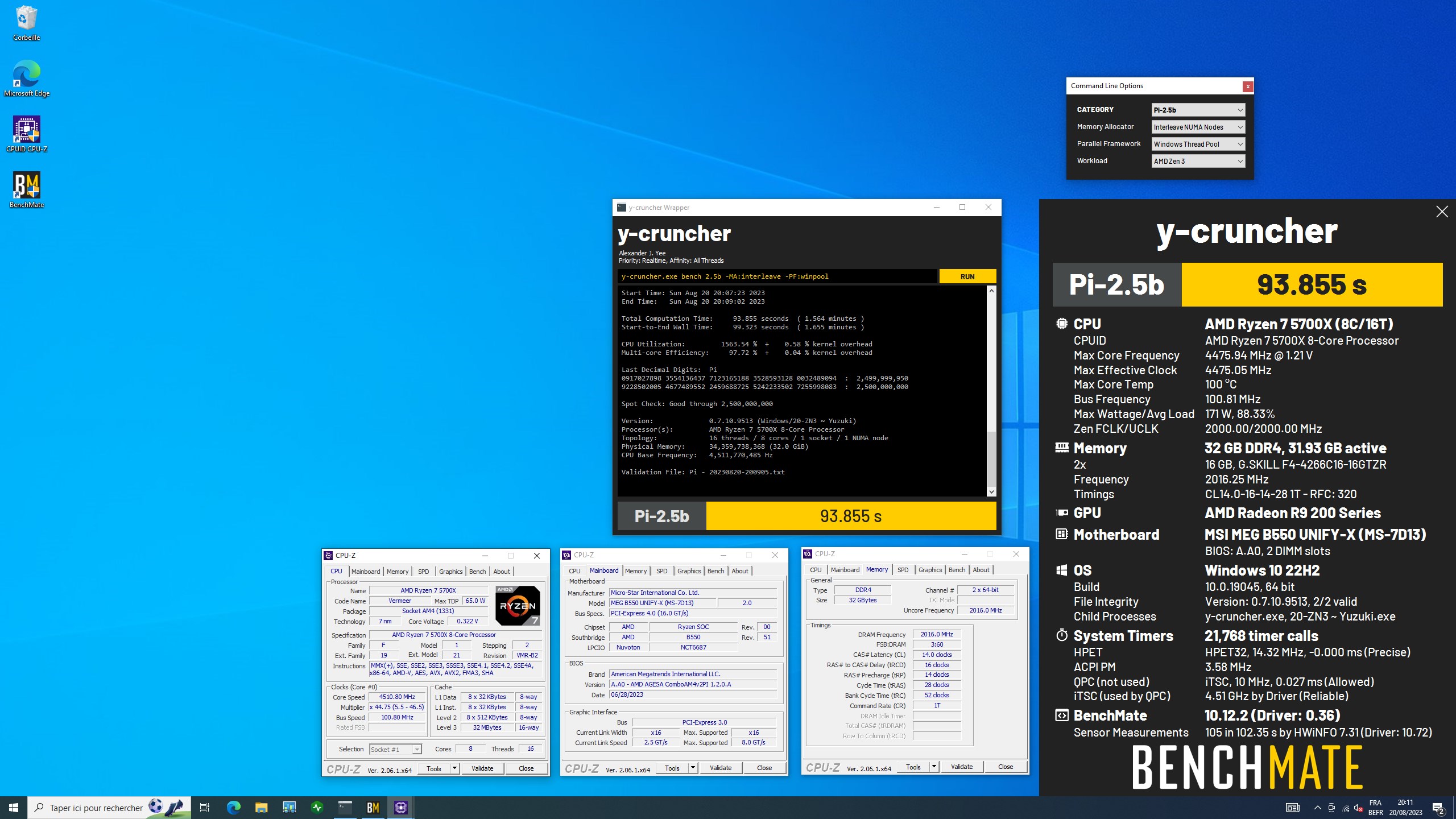Click Validate in the left CPU-Z window
Image resolution: width=1456 pixels, height=819 pixels.
click(482, 768)
